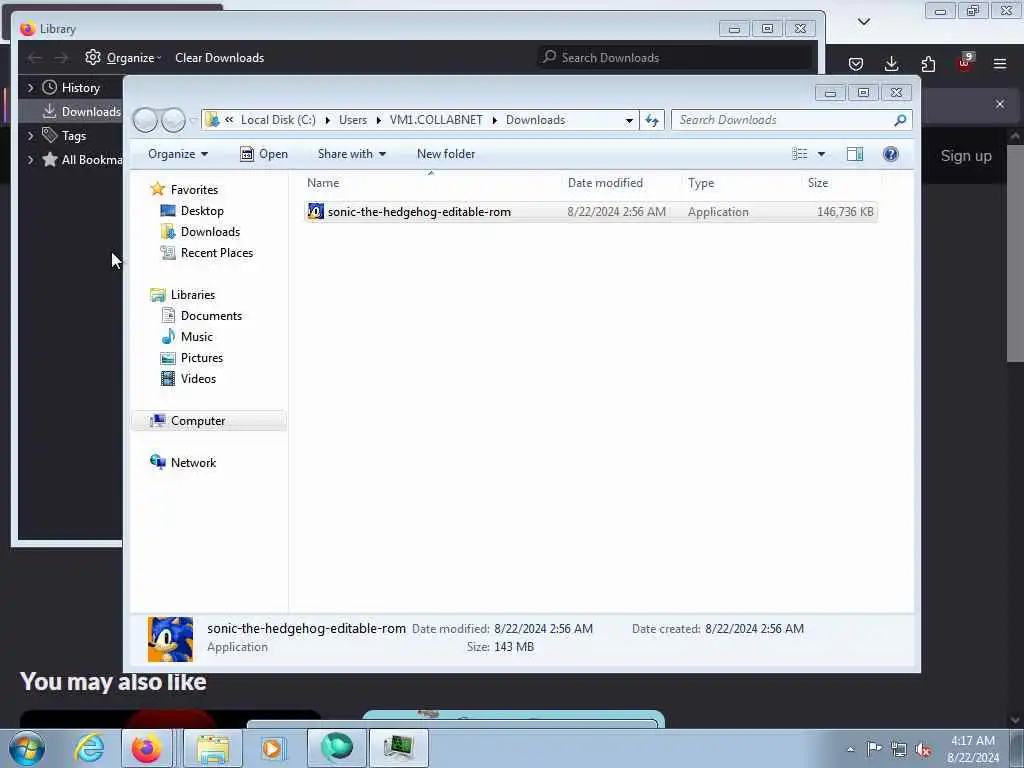
Task: Click the Explorer forward navigation button
Action: coord(173,120)
